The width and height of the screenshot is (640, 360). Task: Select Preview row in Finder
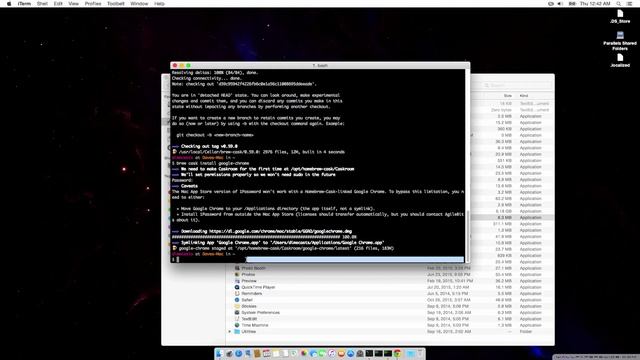(x=390, y=281)
